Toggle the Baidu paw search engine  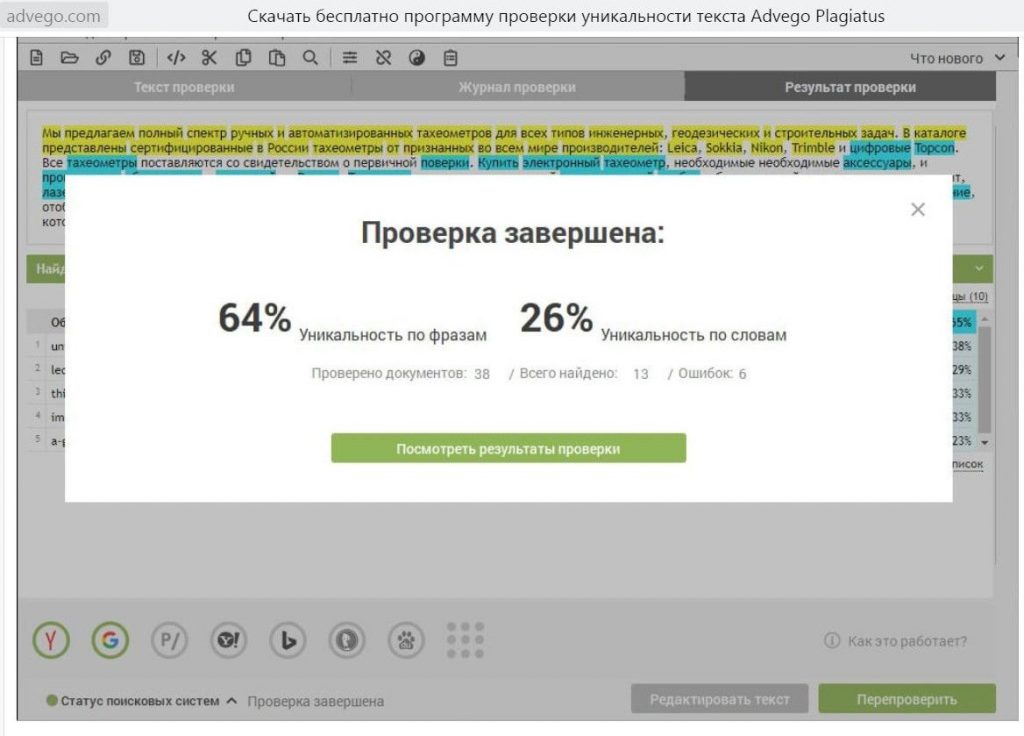click(x=406, y=640)
